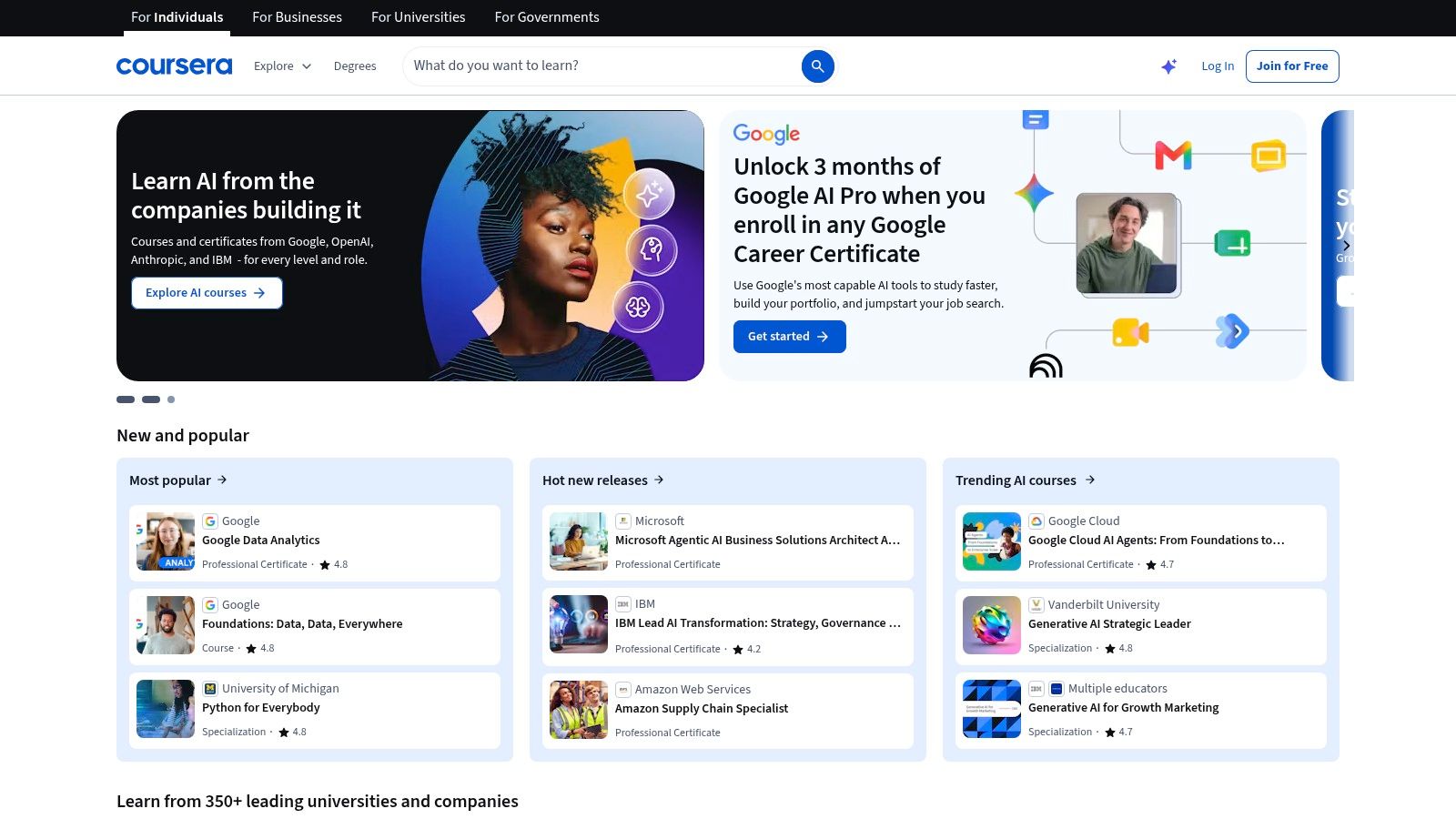Select the second carousel indicator dash
The width and height of the screenshot is (1456, 819).
click(x=151, y=399)
